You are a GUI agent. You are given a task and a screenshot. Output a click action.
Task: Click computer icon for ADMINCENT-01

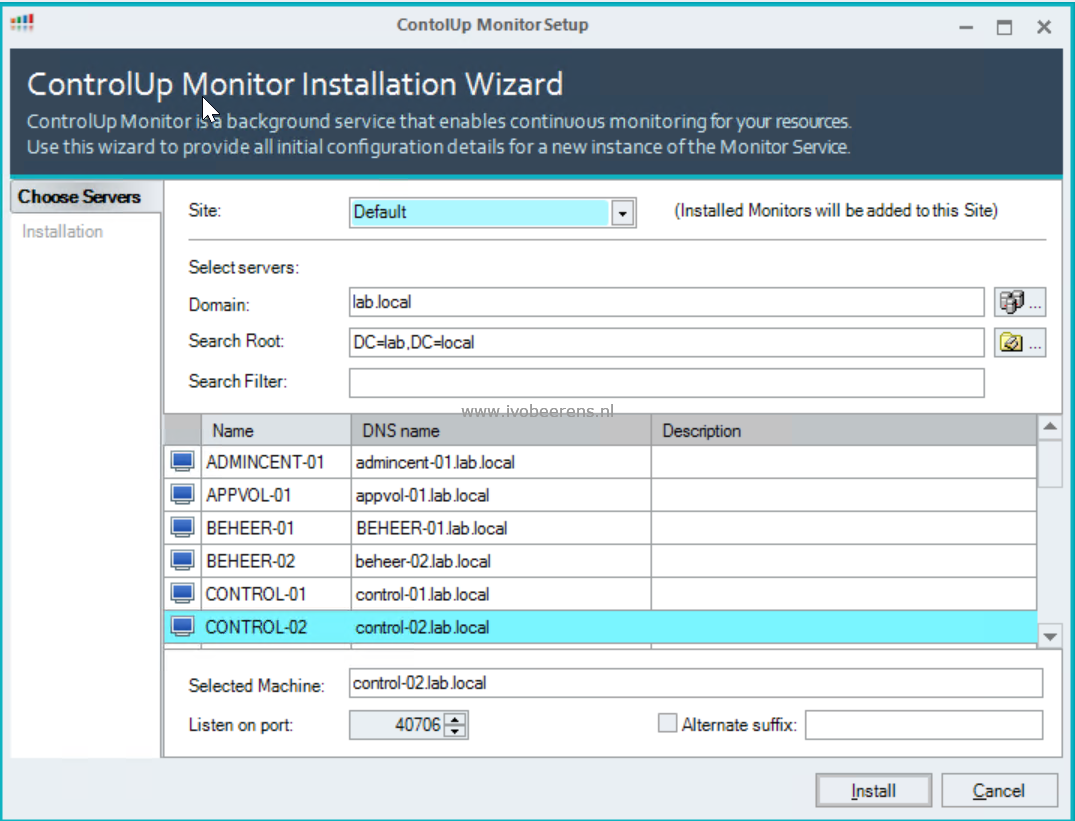pos(182,462)
